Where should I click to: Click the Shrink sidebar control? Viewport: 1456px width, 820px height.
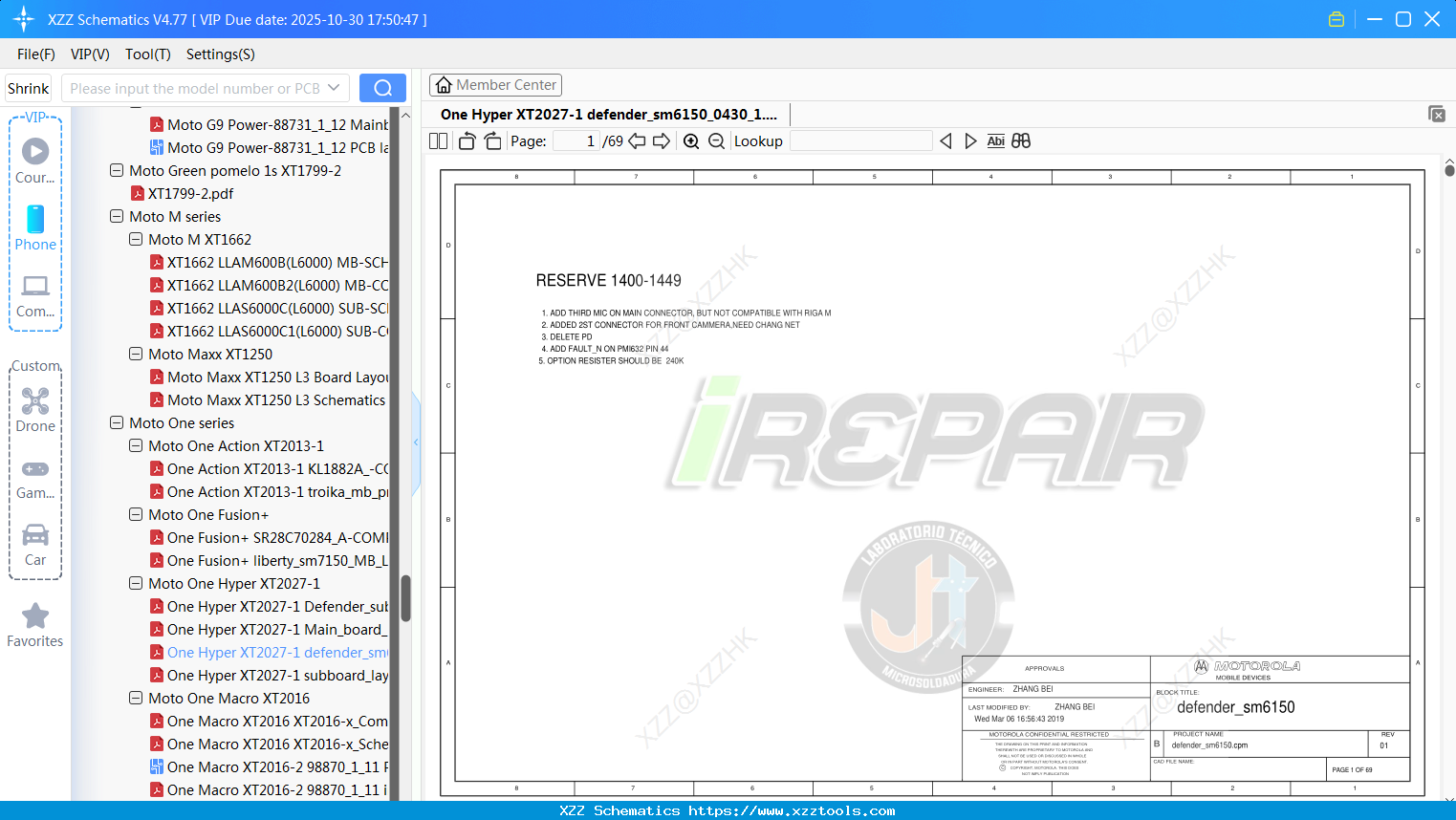pyautogui.click(x=28, y=87)
